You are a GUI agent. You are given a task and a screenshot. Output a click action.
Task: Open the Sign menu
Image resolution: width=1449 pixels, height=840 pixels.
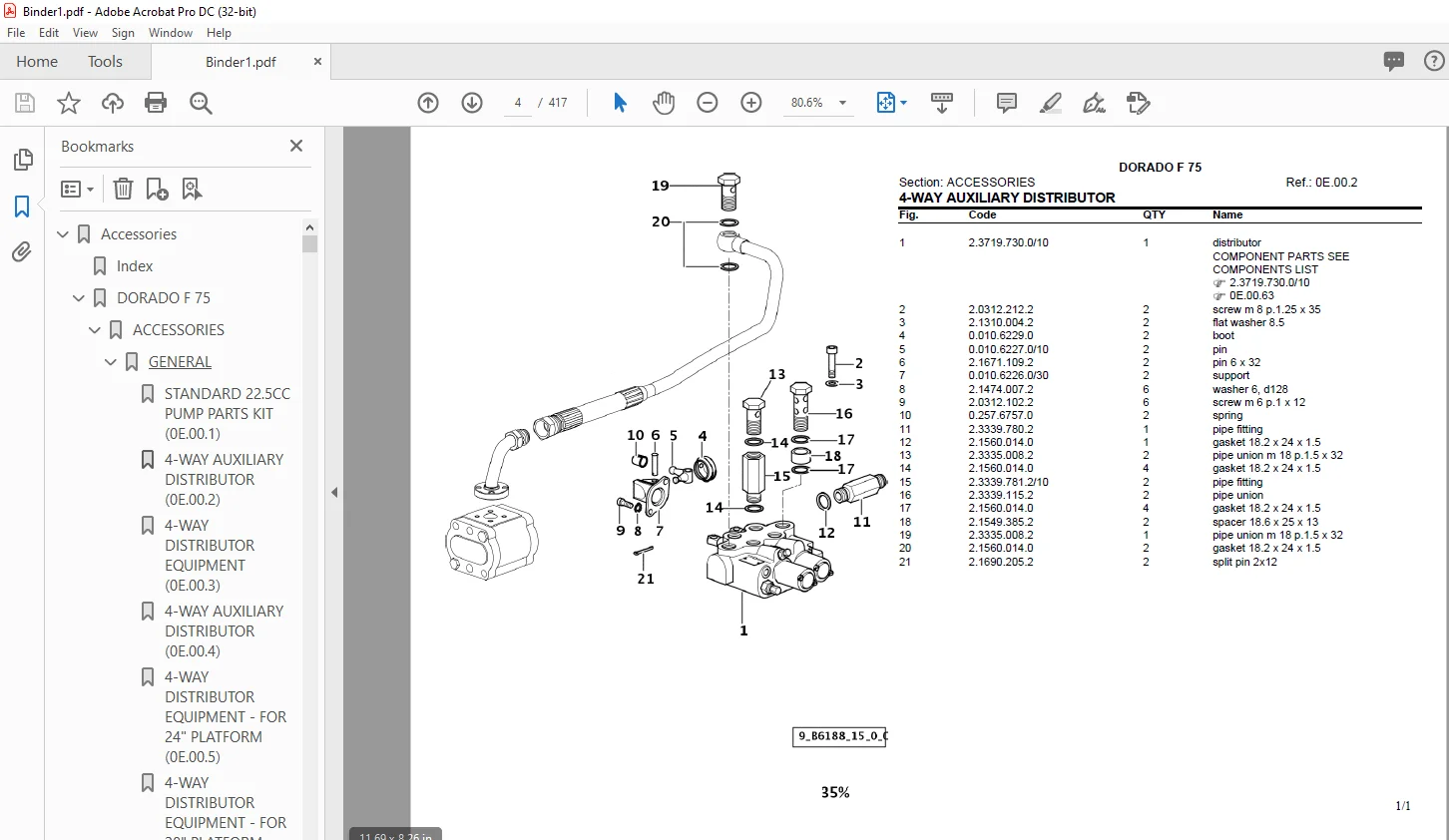tap(123, 33)
